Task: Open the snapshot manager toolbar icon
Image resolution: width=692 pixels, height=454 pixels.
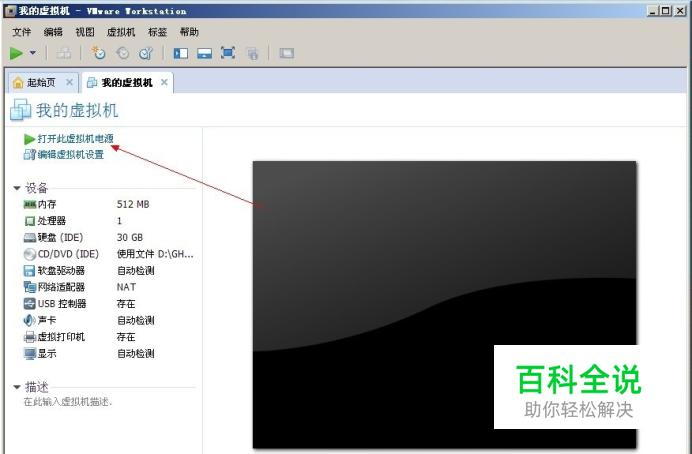Action: 146,53
